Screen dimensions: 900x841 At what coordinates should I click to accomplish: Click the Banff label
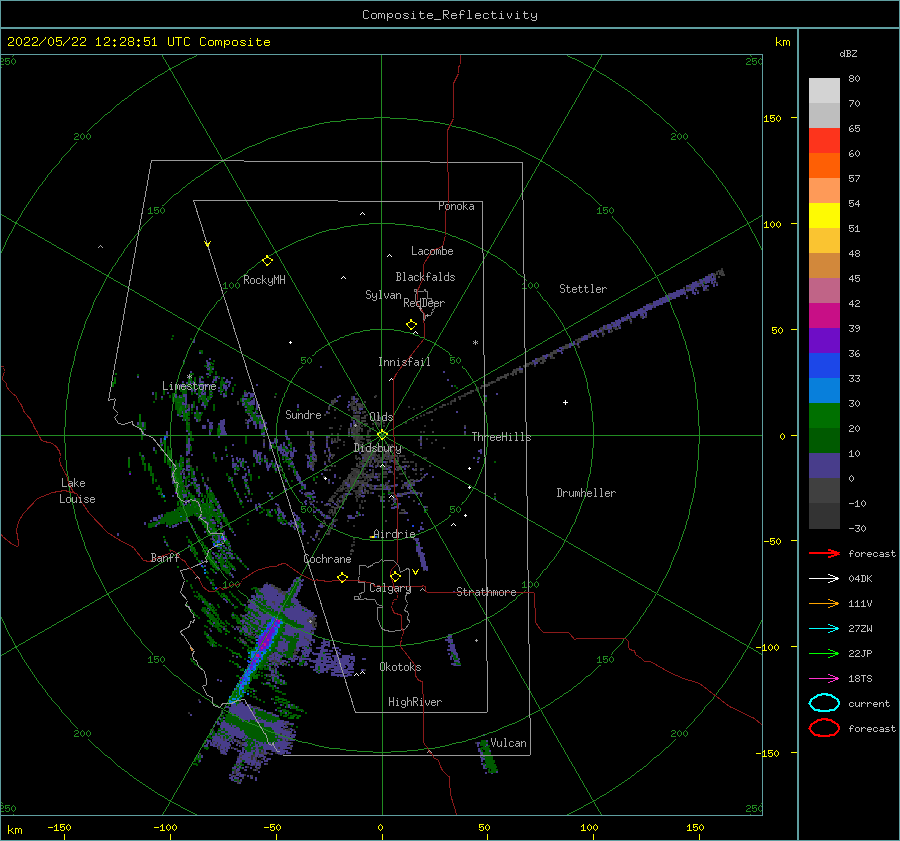click(165, 558)
